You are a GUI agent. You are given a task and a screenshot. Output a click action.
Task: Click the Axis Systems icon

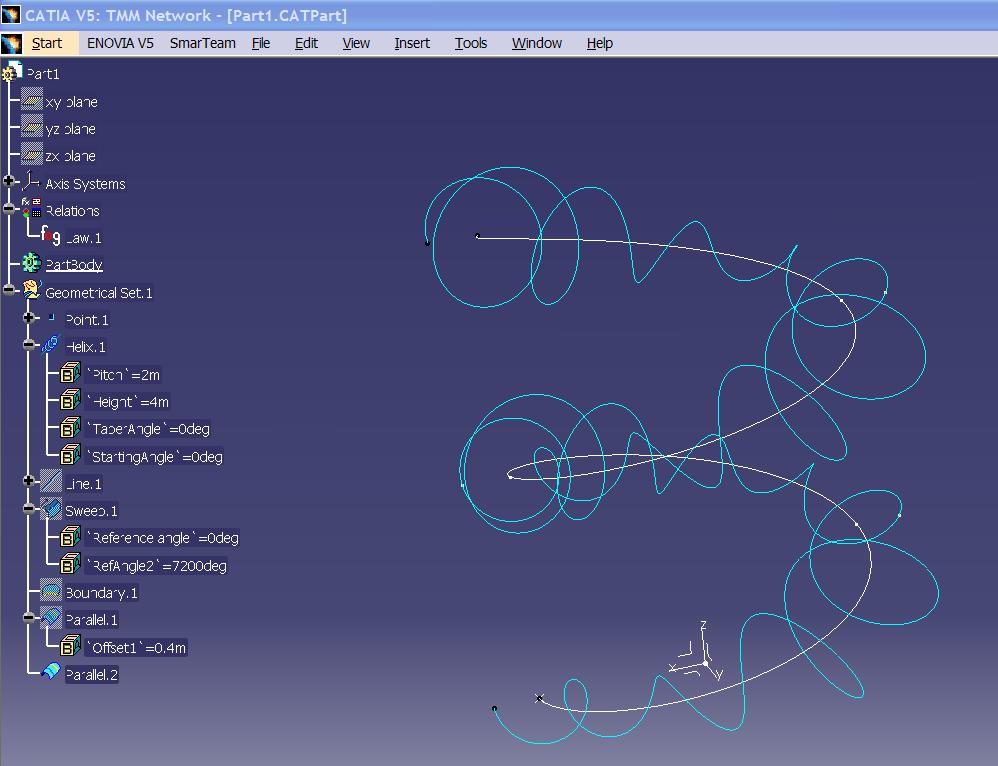pos(31,182)
